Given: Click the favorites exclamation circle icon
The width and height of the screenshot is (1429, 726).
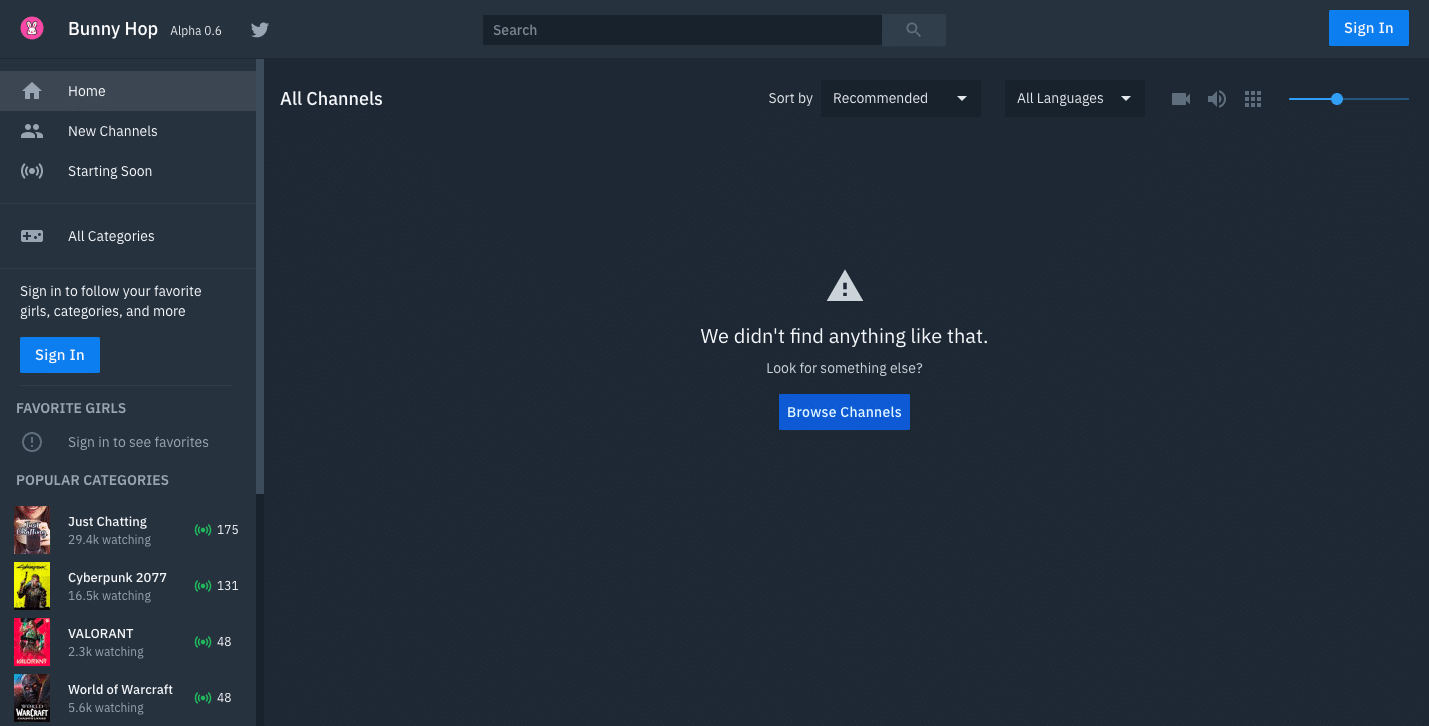Looking at the screenshot, I should [x=32, y=442].
